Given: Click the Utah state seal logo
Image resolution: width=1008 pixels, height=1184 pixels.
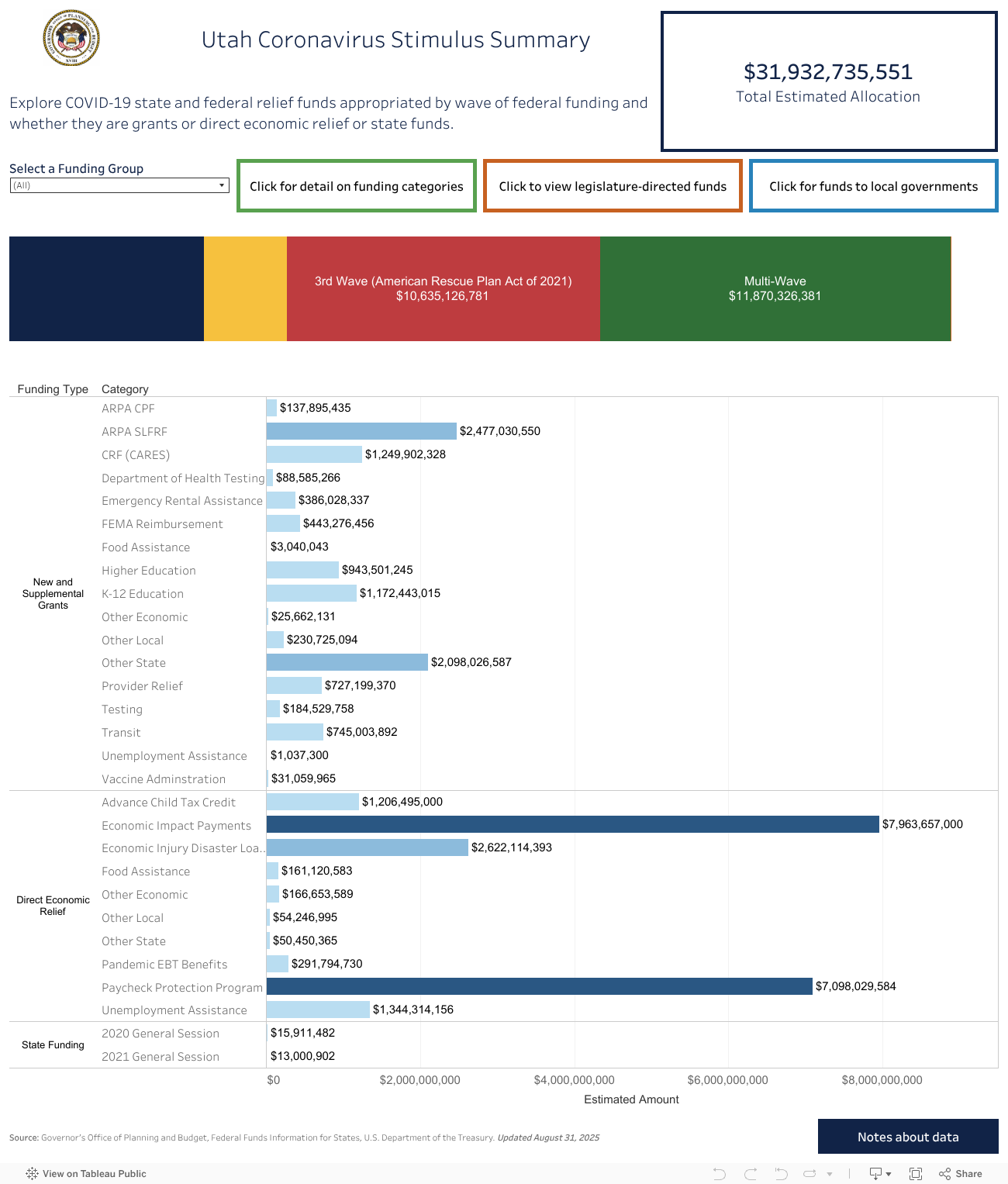Looking at the screenshot, I should coord(71,37).
